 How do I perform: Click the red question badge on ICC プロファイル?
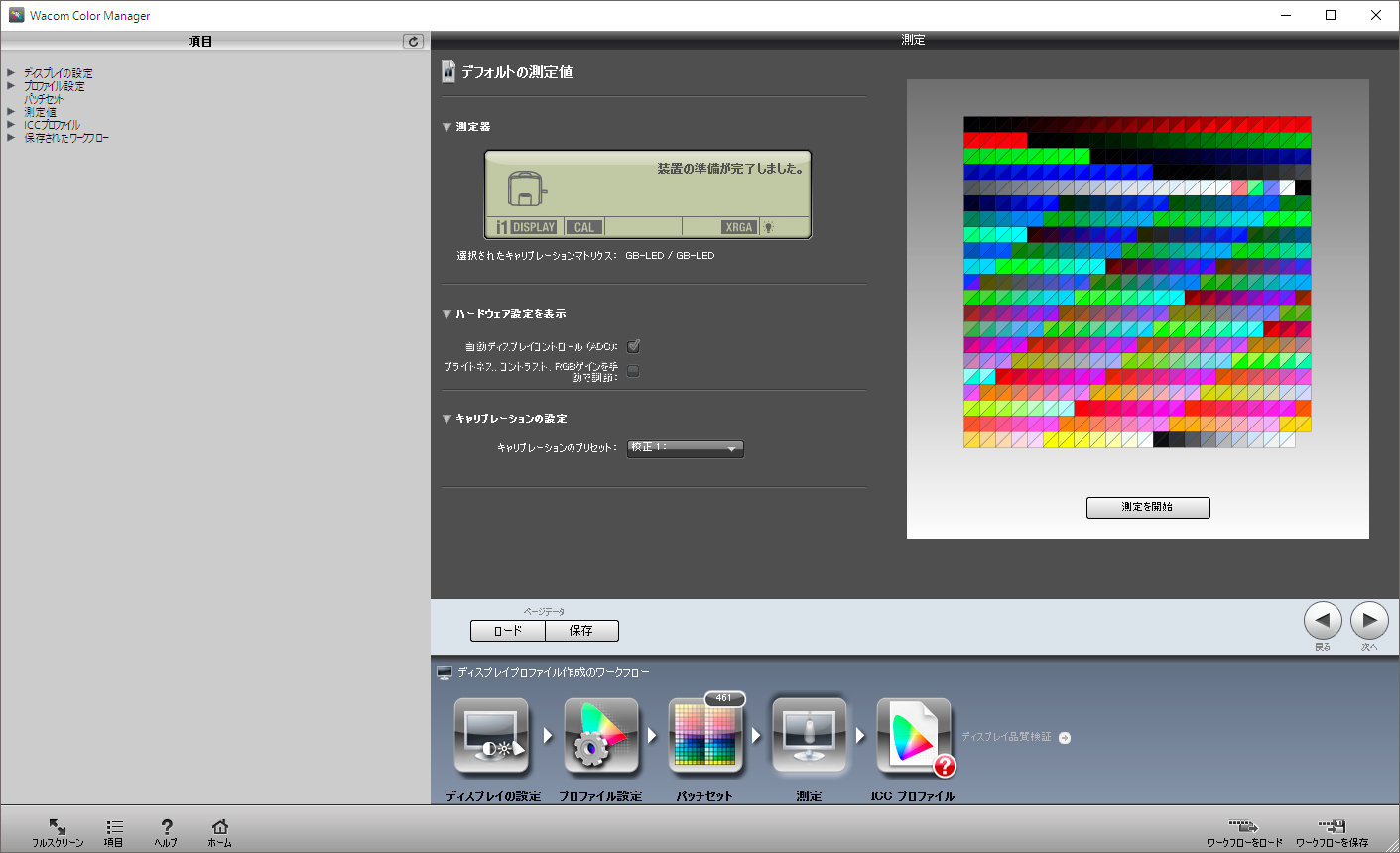point(945,766)
